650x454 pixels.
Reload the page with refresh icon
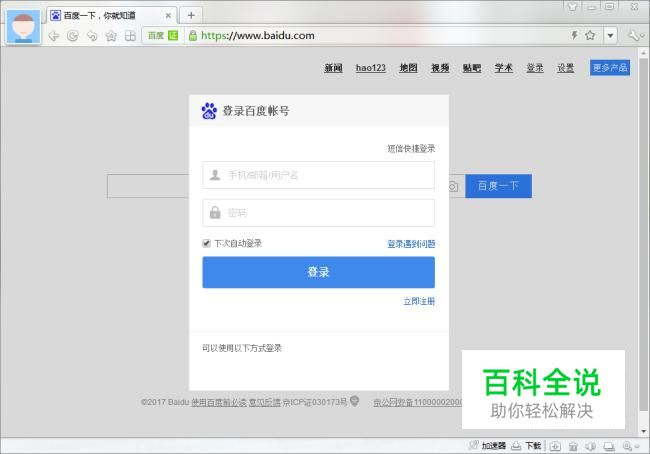click(73, 36)
